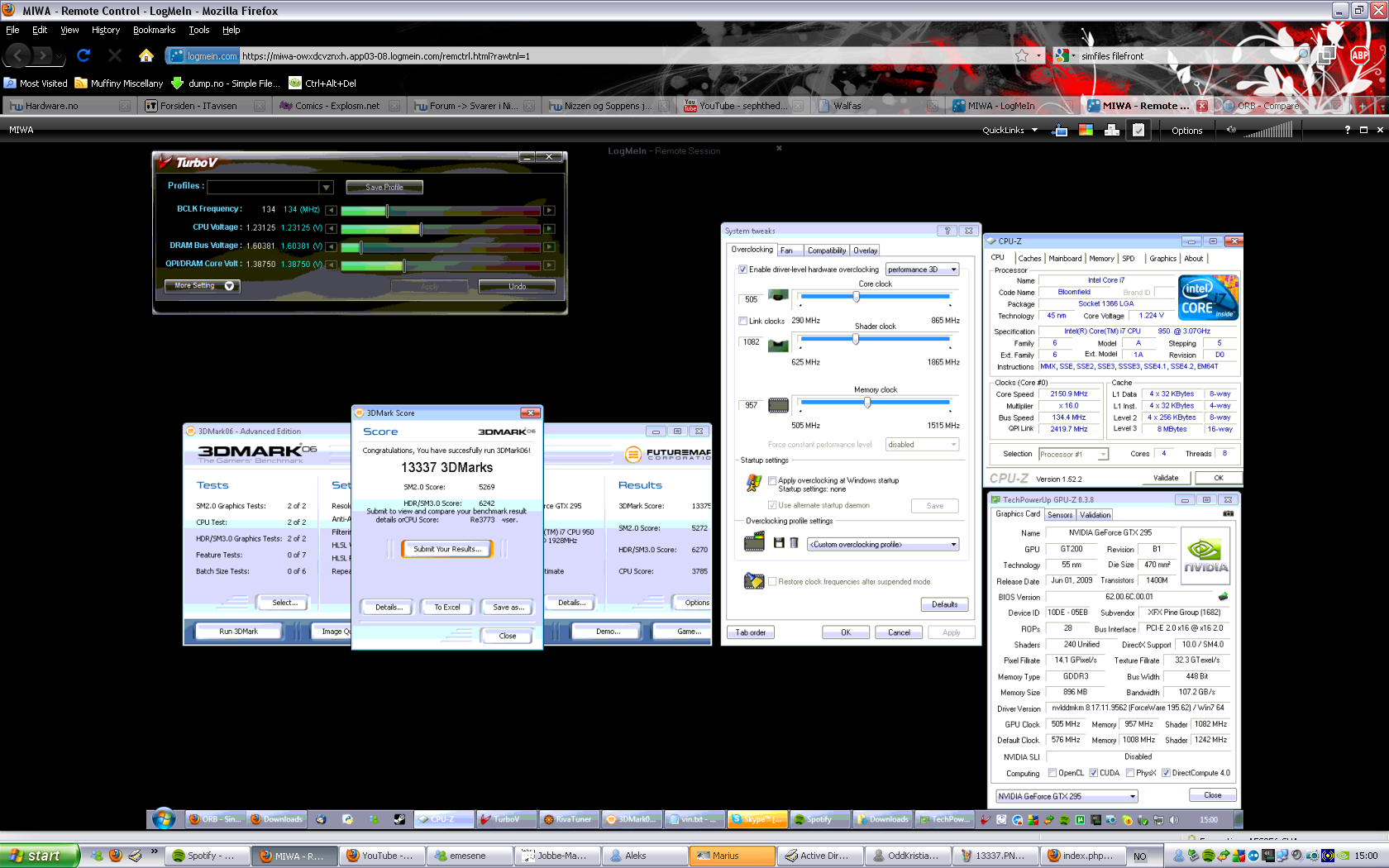Click Save Profile button in TurboV
The image size is (1389, 868).
pos(384,188)
